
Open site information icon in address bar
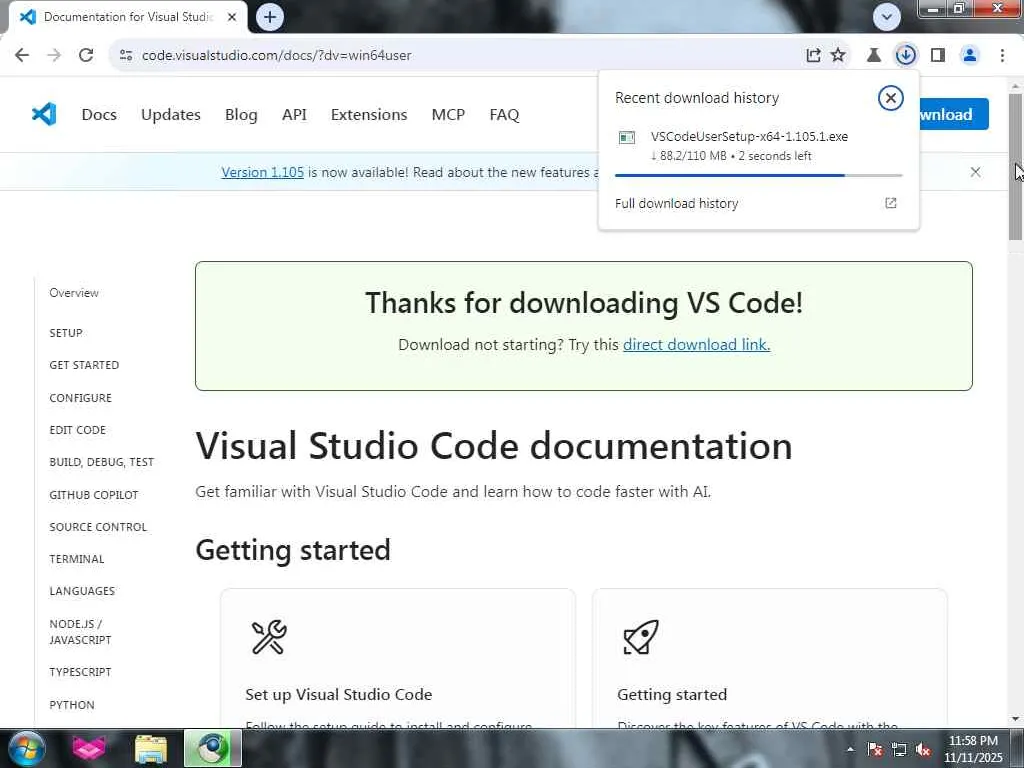[126, 56]
